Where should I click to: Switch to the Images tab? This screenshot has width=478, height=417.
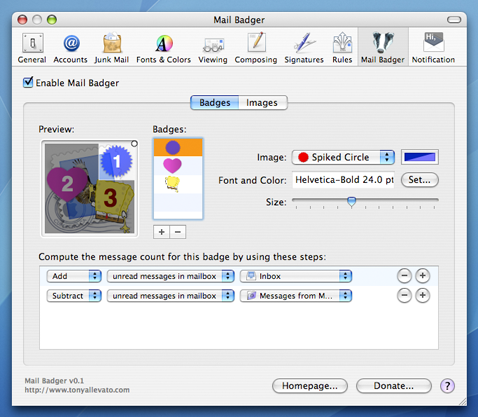262,103
